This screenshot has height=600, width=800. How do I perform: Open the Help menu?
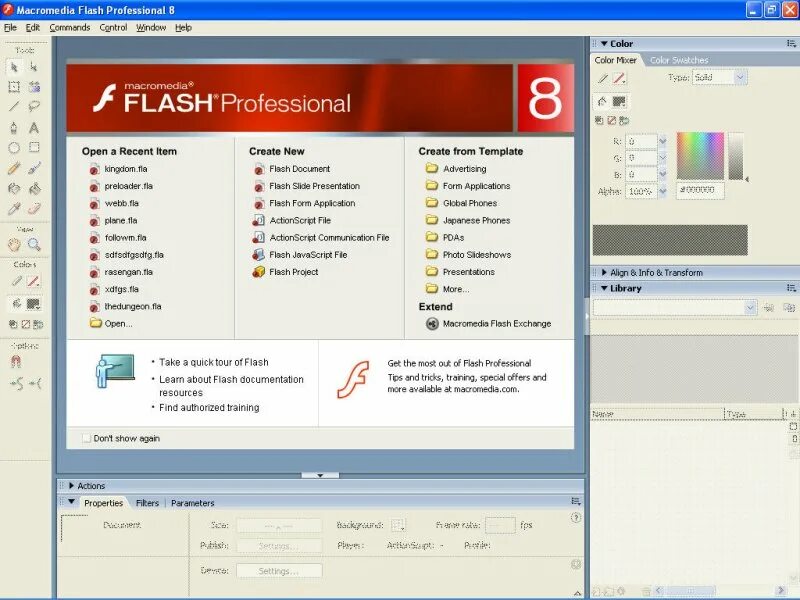pyautogui.click(x=183, y=28)
